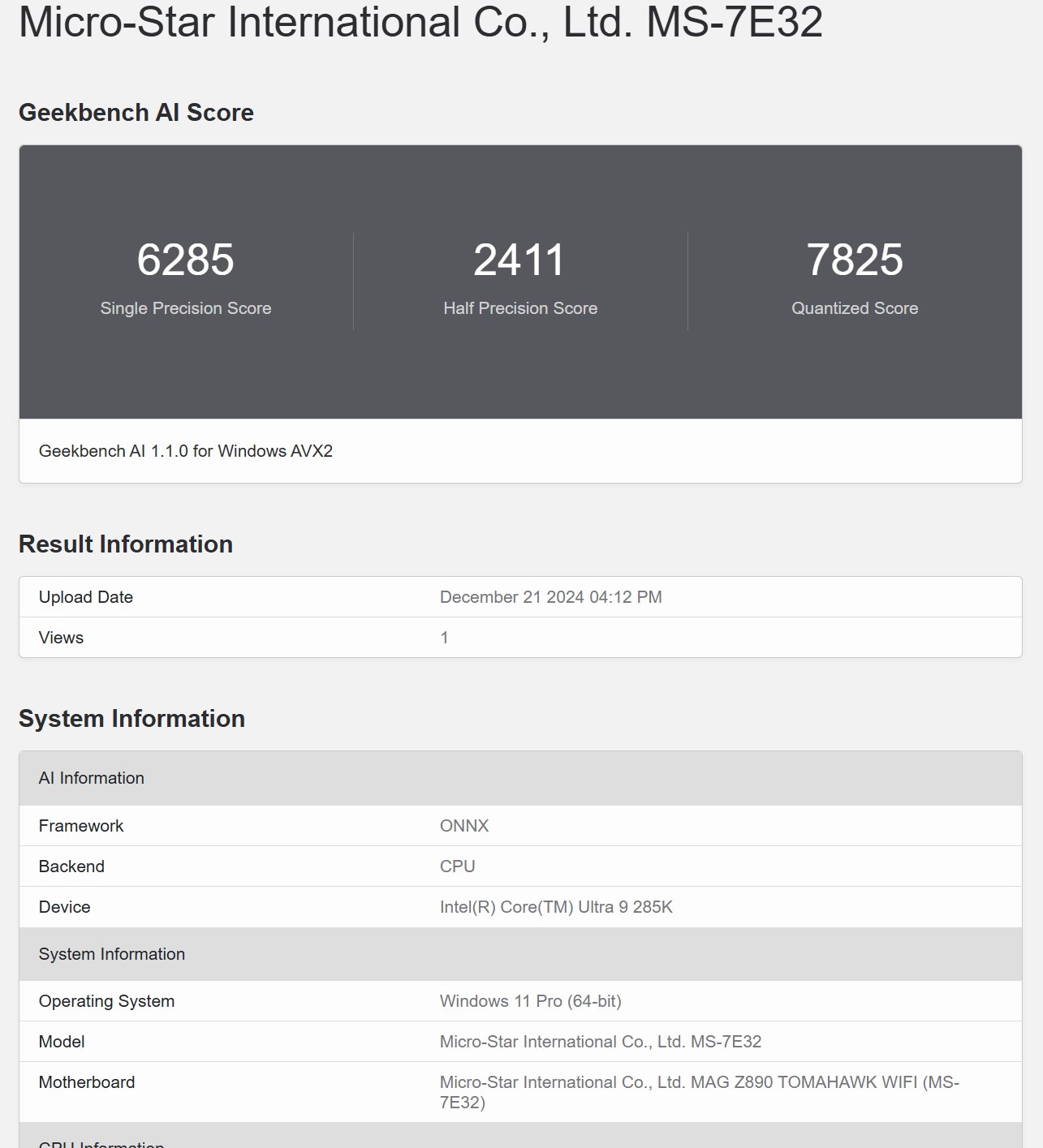The width and height of the screenshot is (1043, 1148).
Task: Click the System Information section heading
Action: click(131, 718)
